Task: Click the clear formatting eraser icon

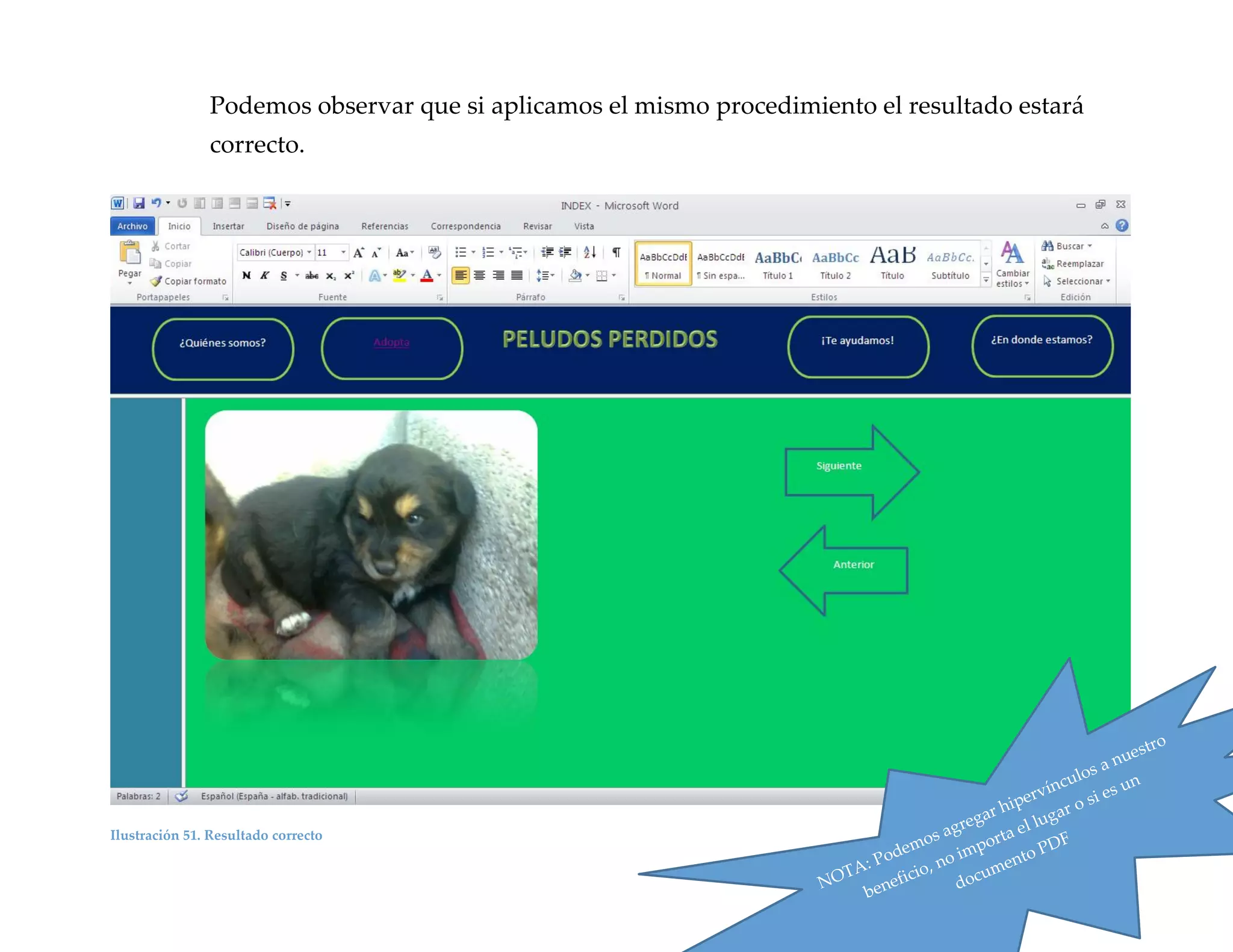Action: [435, 252]
